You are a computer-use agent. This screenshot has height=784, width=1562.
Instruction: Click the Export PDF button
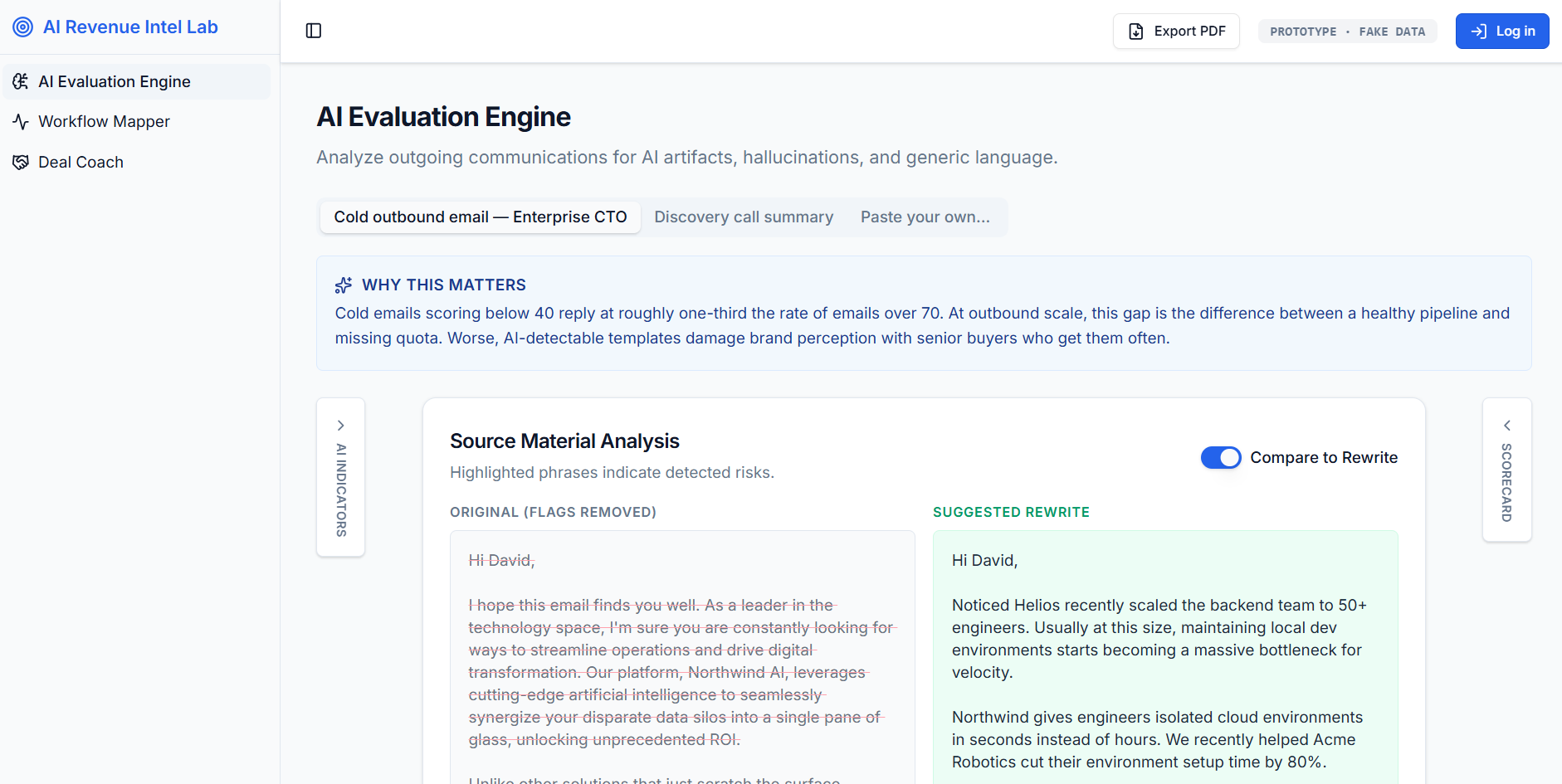click(1176, 32)
